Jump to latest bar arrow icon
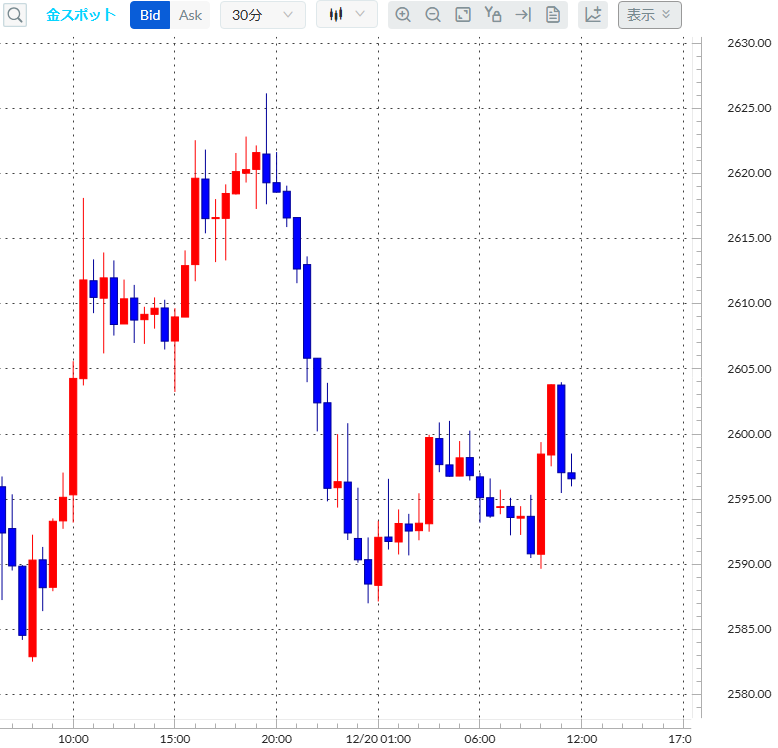The height and width of the screenshot is (748, 778). (x=523, y=15)
